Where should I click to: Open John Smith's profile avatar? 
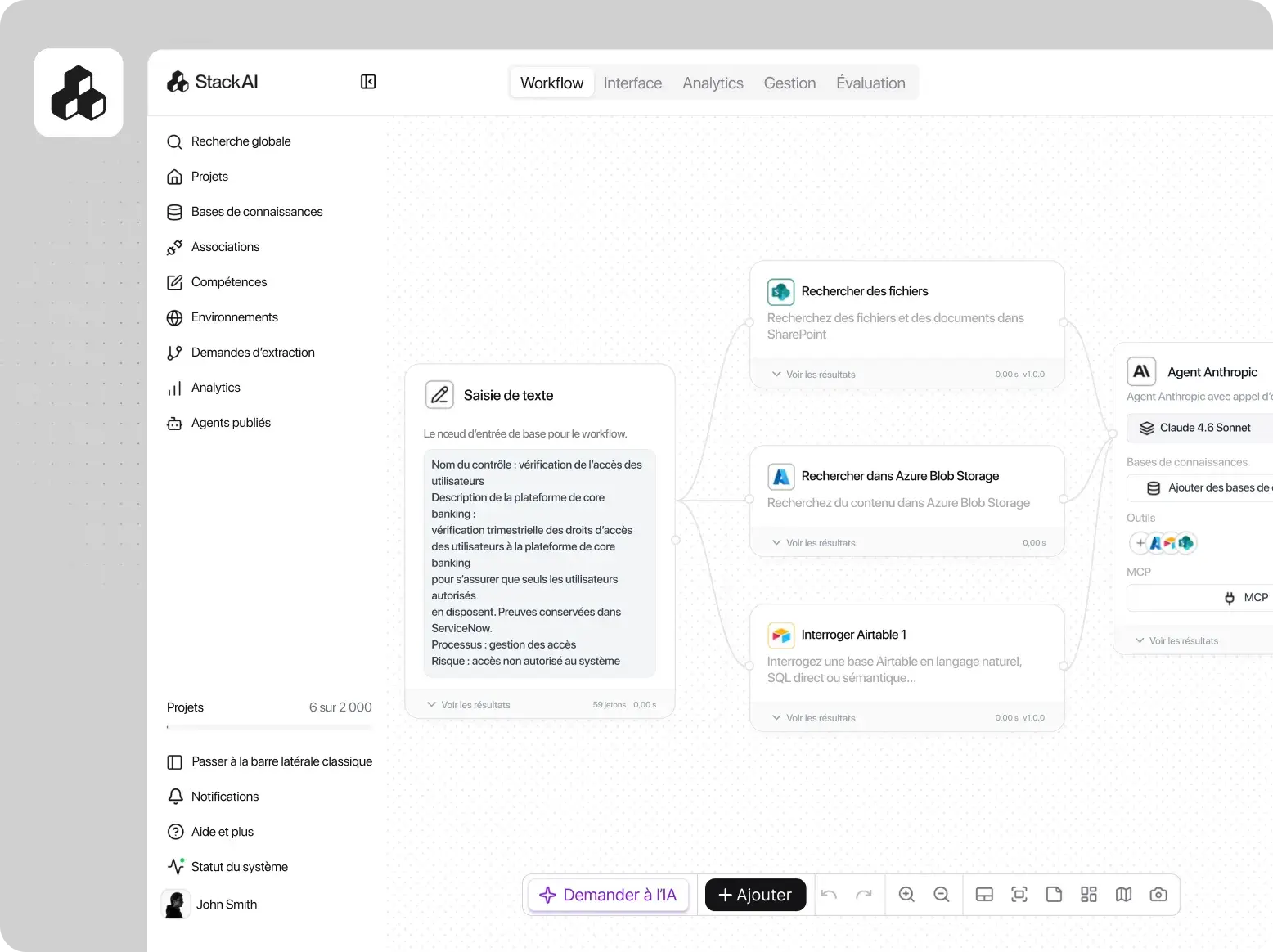[x=175, y=905]
